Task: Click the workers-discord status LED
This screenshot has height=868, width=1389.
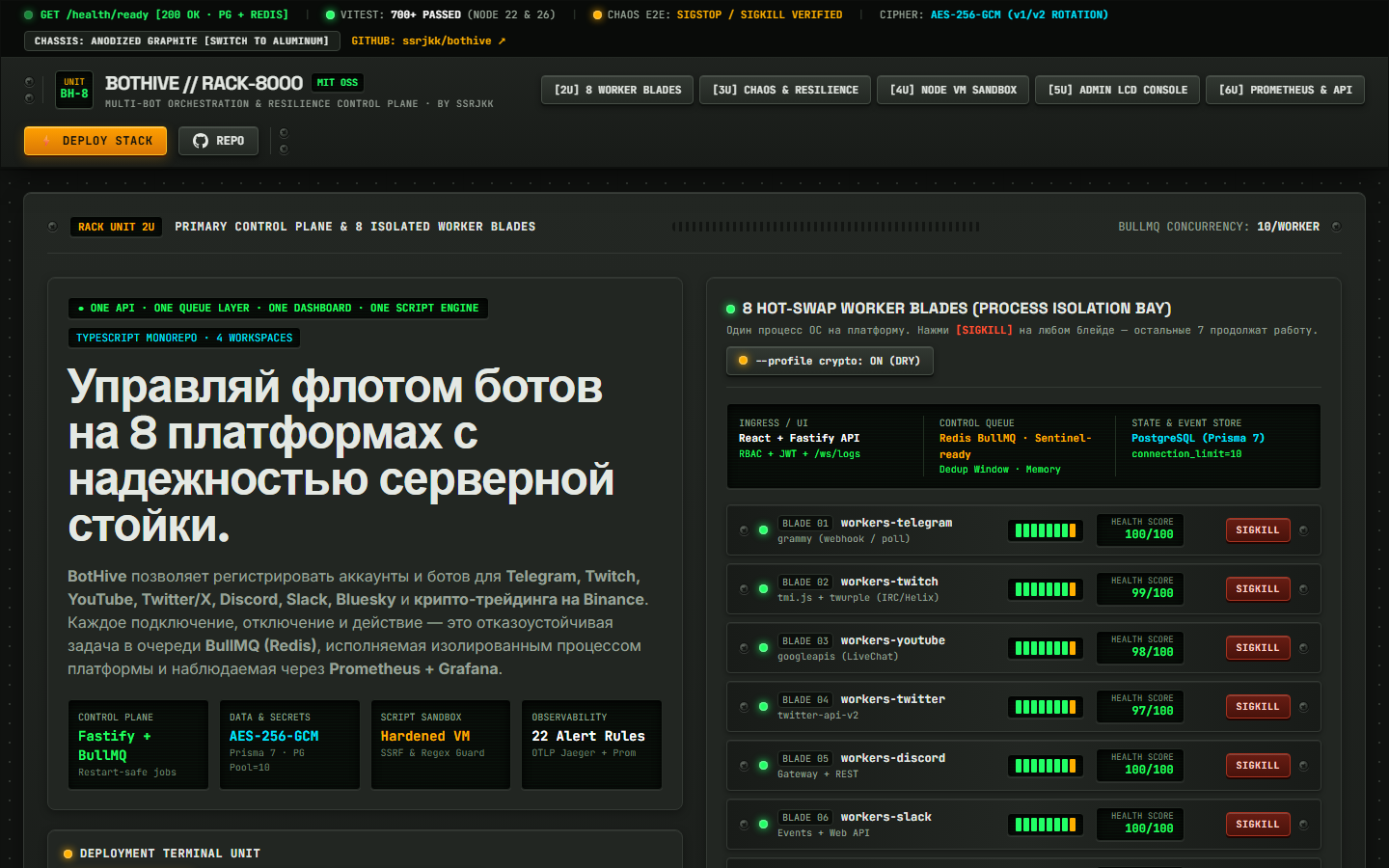Action: coord(763,766)
